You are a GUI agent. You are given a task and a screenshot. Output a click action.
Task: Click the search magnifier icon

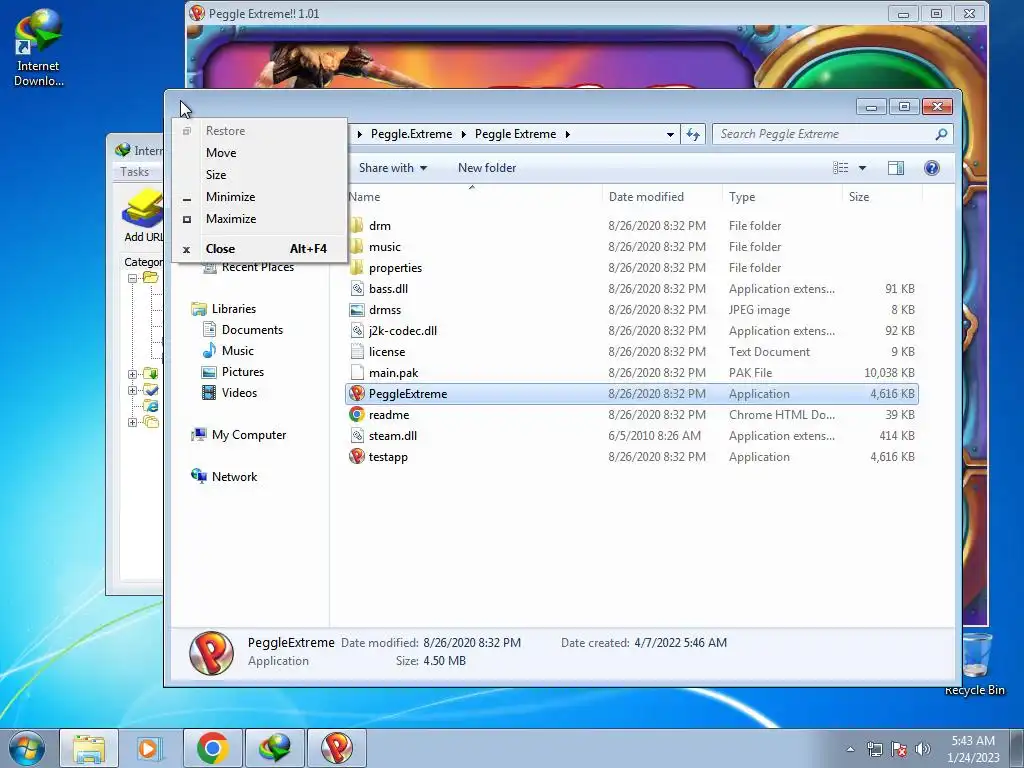click(941, 134)
